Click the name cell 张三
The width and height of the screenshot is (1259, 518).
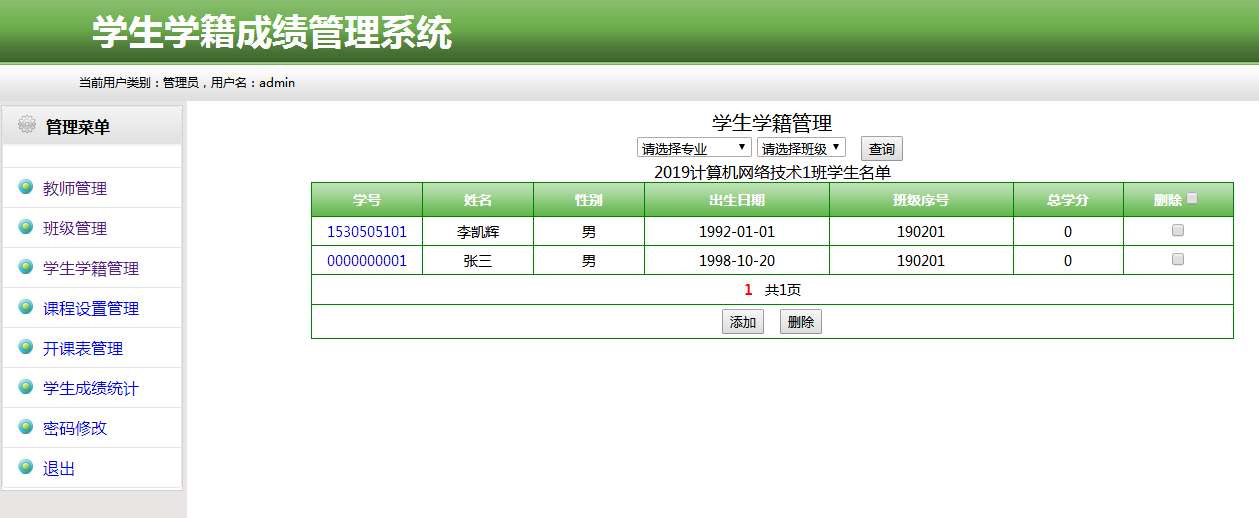pos(478,261)
